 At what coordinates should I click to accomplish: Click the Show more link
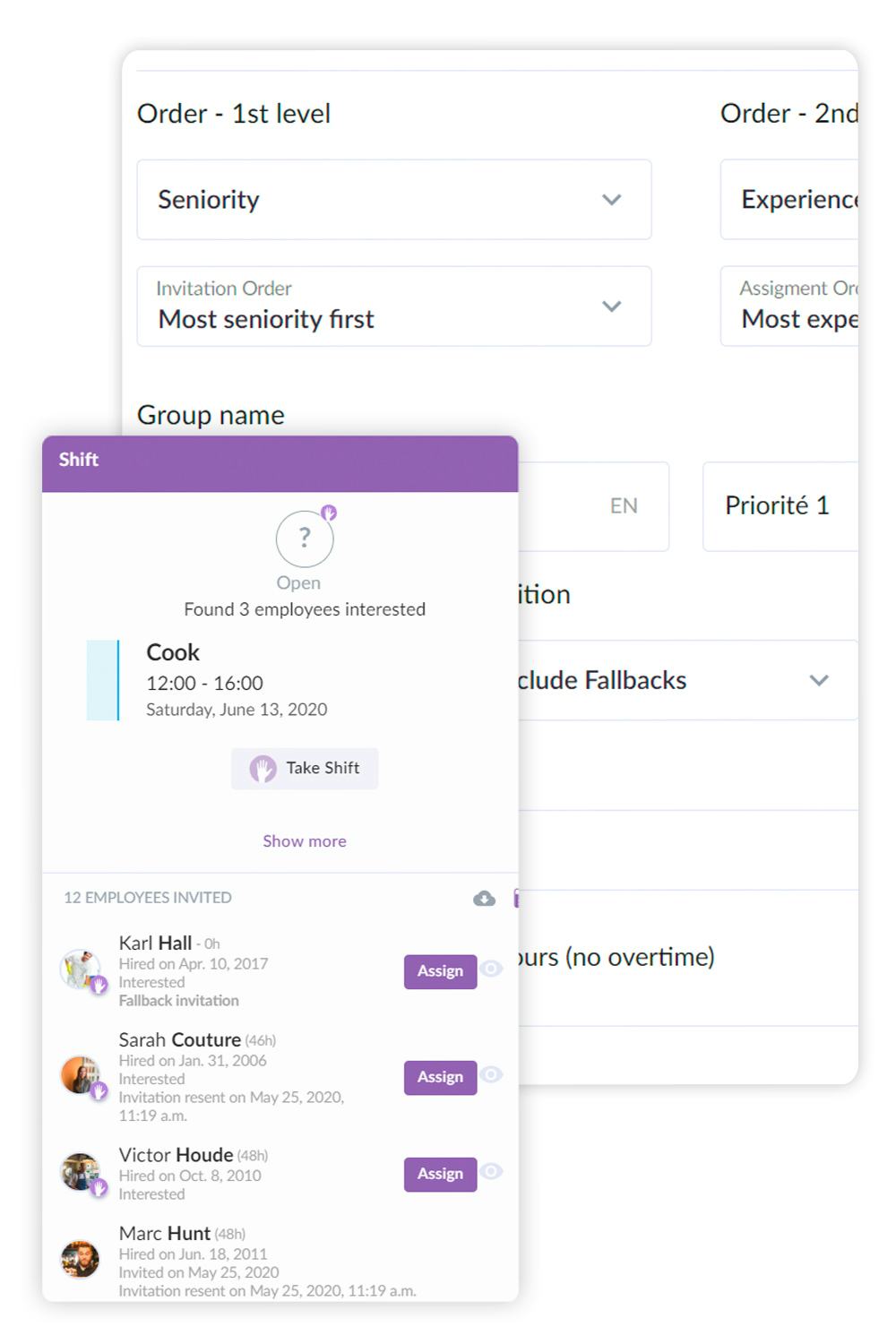[305, 841]
